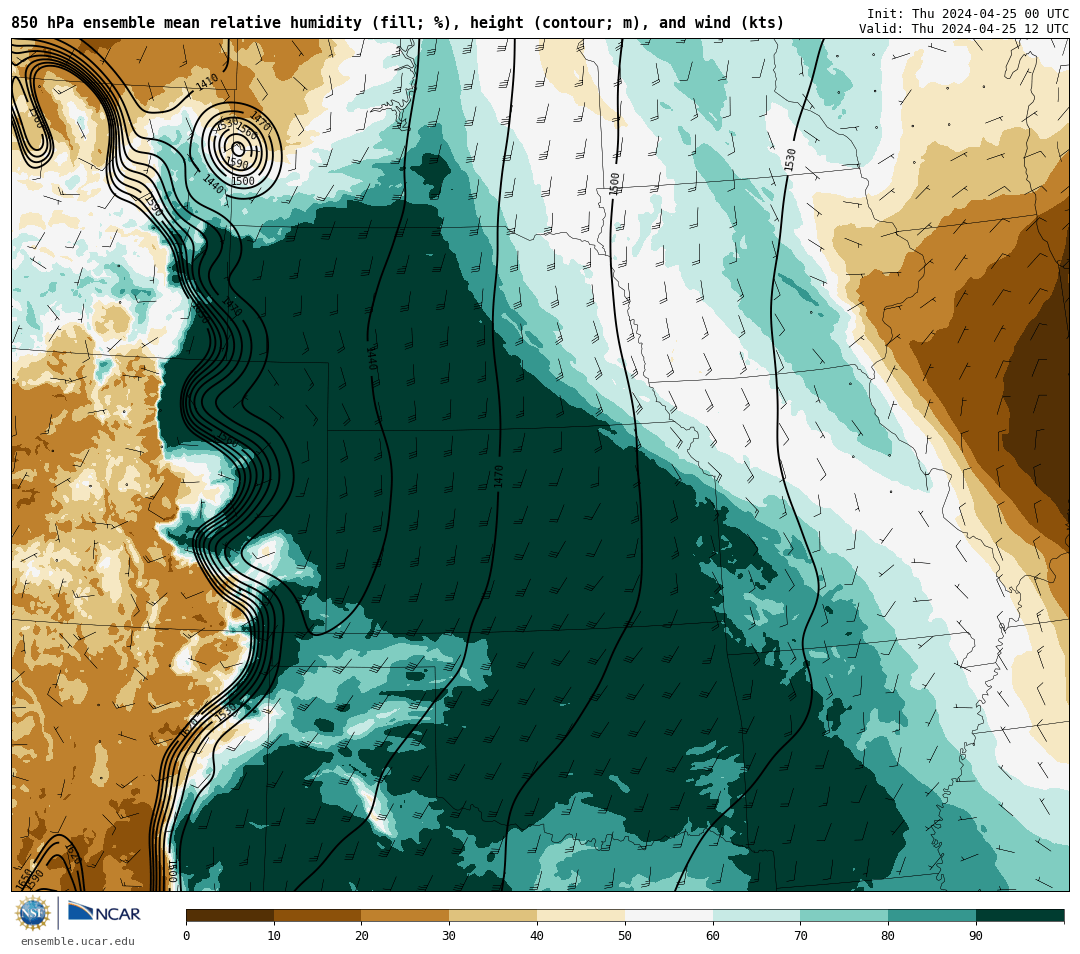Pick the 0–10% darkest brown colorbar segment
The width and height of the screenshot is (1080, 954).
230,916
